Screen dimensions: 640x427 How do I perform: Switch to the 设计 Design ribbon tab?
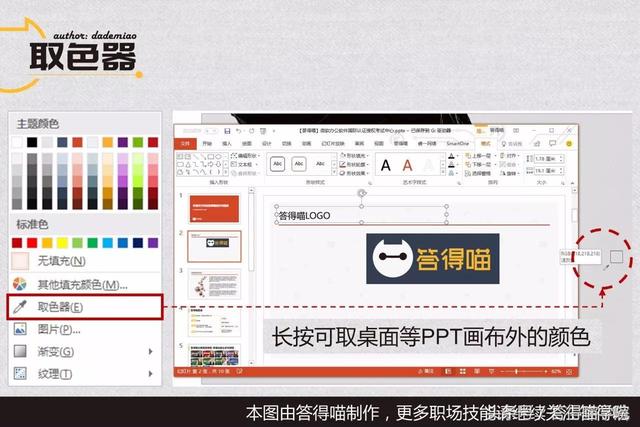coord(267,144)
